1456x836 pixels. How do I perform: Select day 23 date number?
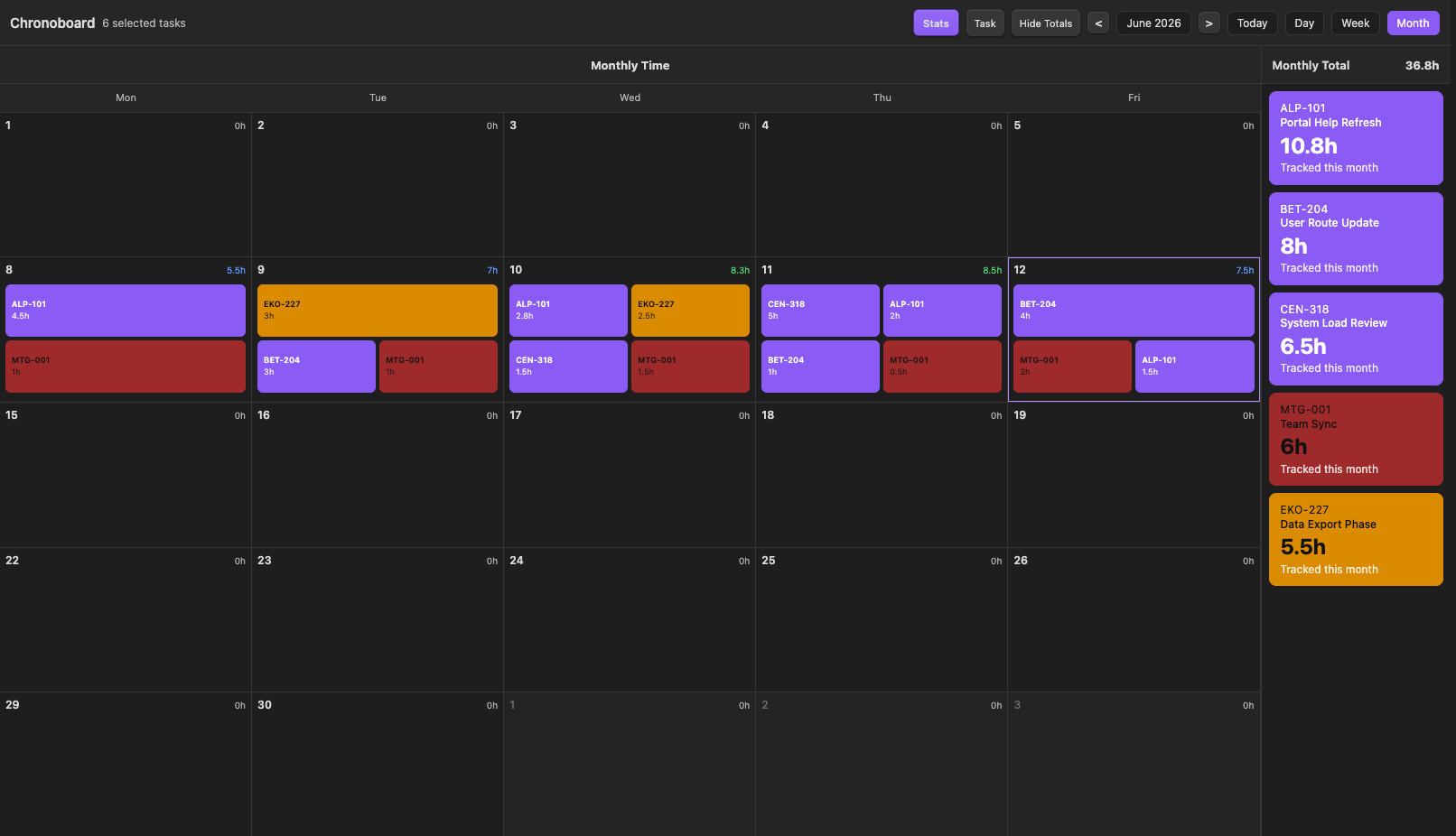point(265,561)
